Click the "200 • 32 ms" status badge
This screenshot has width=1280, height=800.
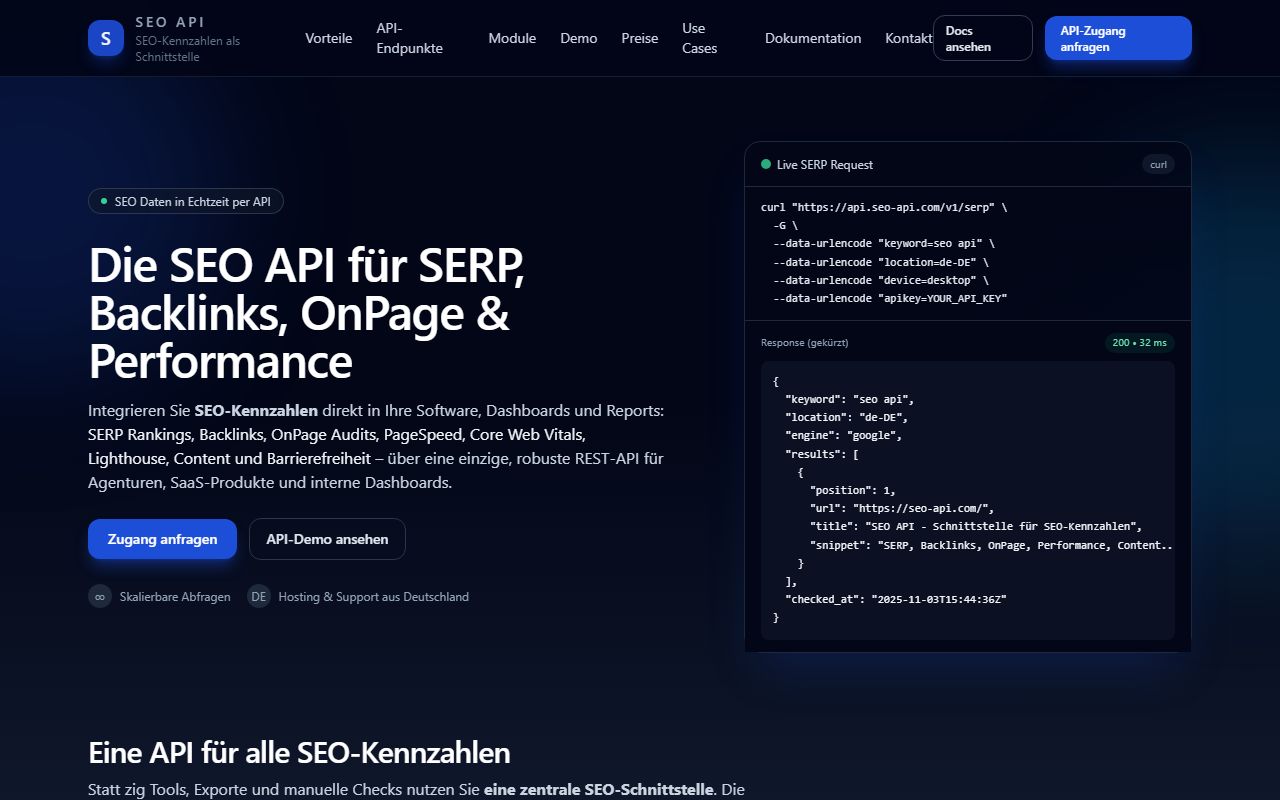(x=1140, y=343)
